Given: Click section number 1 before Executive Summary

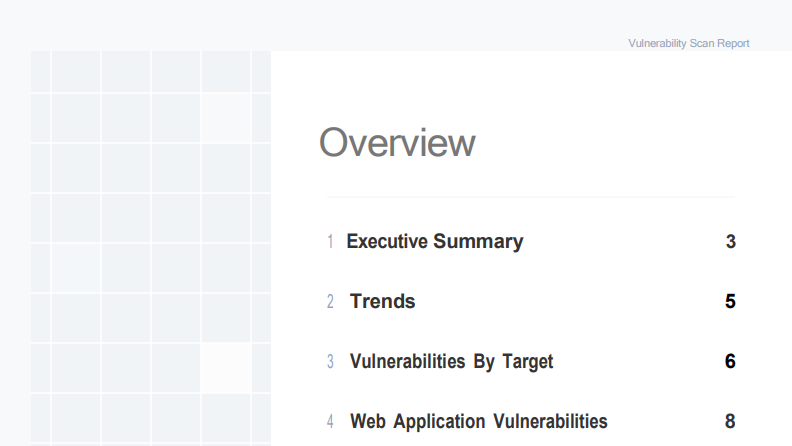Looking at the screenshot, I should coord(330,242).
